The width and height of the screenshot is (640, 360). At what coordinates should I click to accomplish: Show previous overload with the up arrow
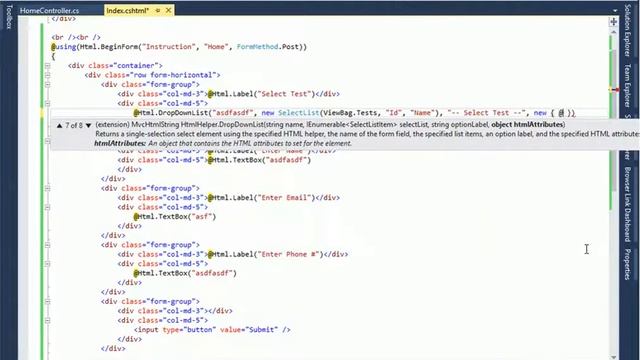tap(60, 126)
